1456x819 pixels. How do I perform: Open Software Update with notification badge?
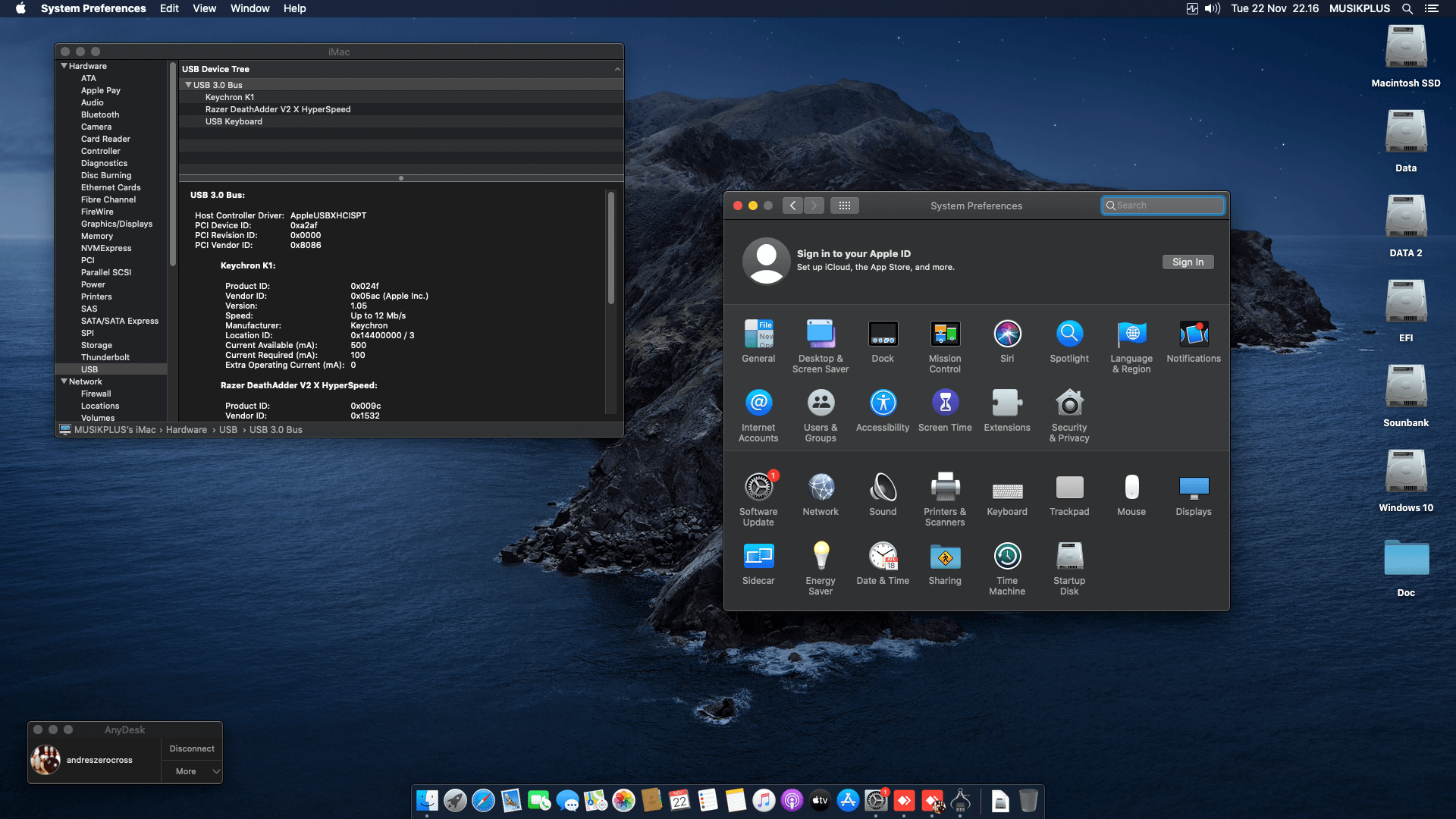758,488
